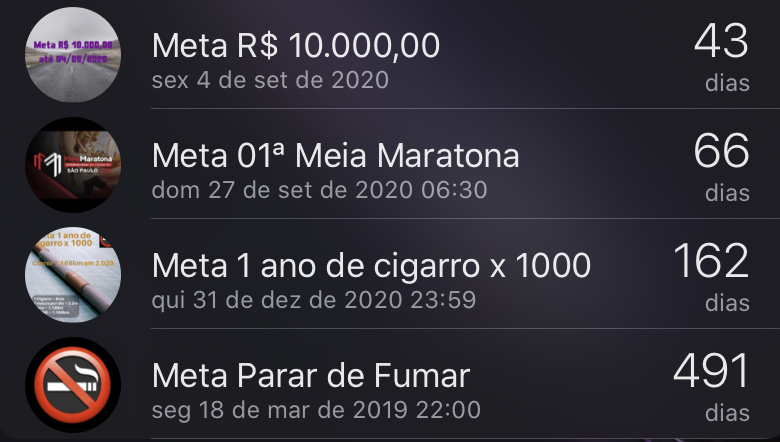Select the cigarette x 1000 circular picture
The image size is (780, 442).
point(73,274)
